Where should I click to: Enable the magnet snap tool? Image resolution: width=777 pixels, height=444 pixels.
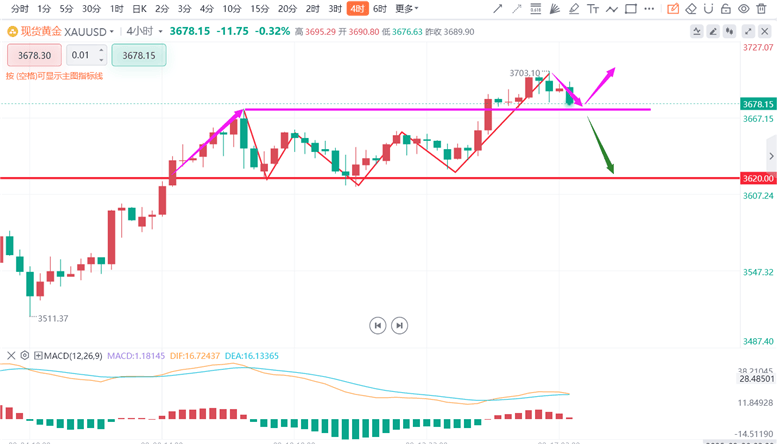707,9
